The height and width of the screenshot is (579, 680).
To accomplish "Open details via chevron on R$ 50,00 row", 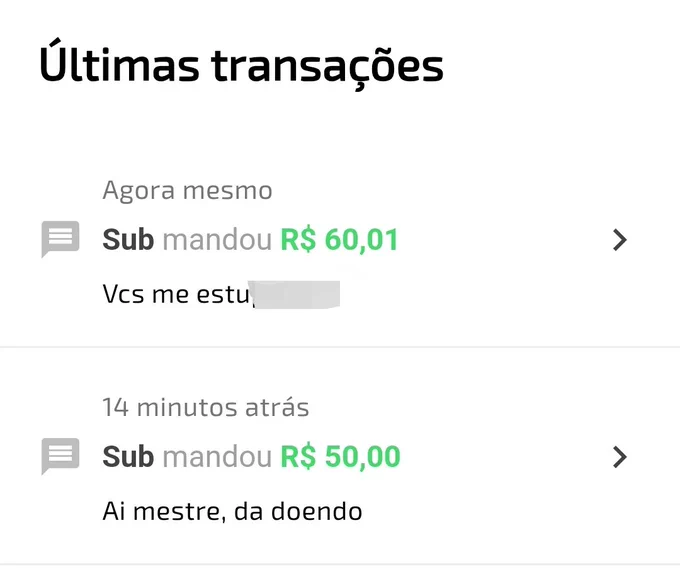I will 620,457.
